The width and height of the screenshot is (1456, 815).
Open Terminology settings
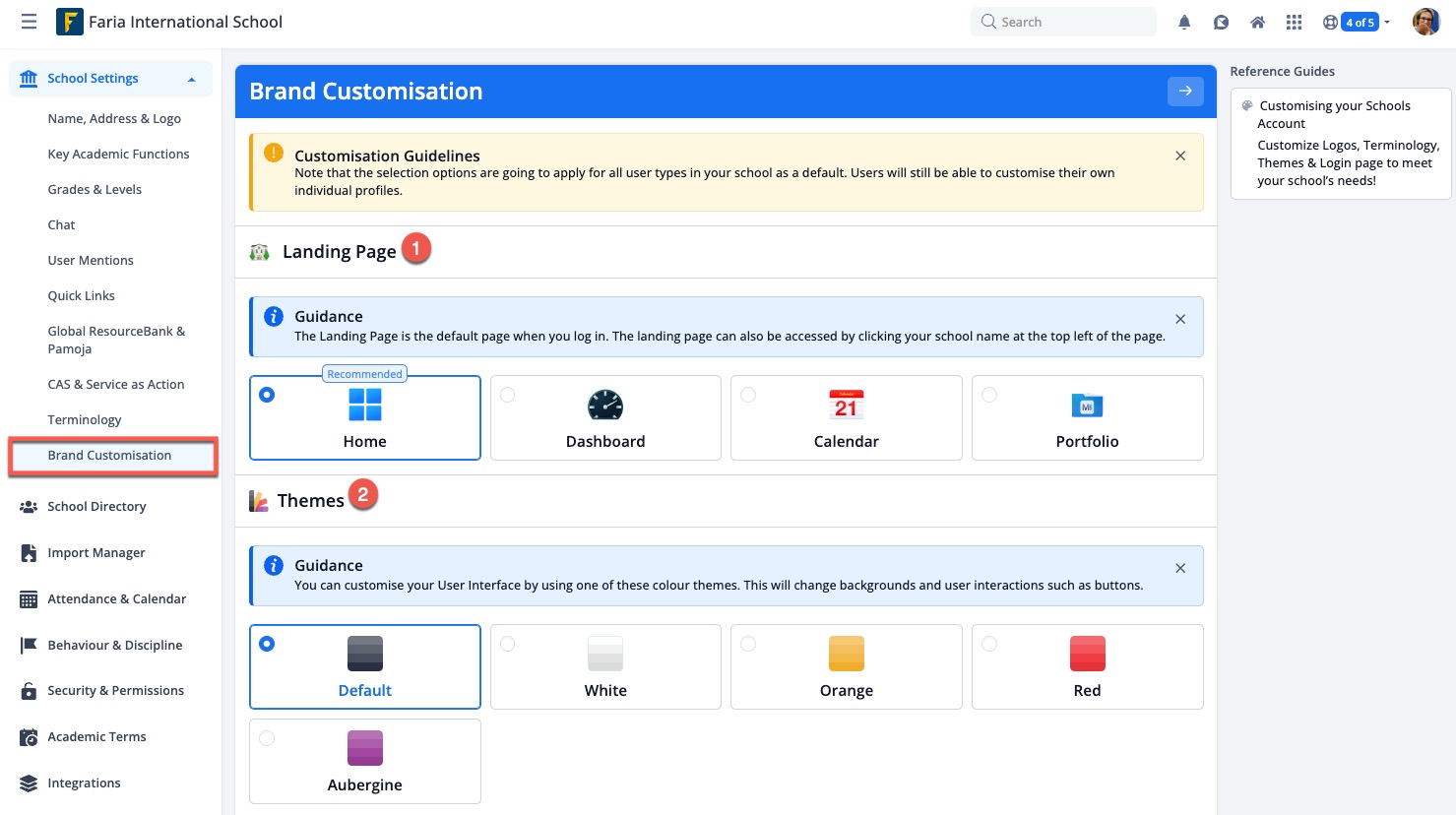click(85, 419)
